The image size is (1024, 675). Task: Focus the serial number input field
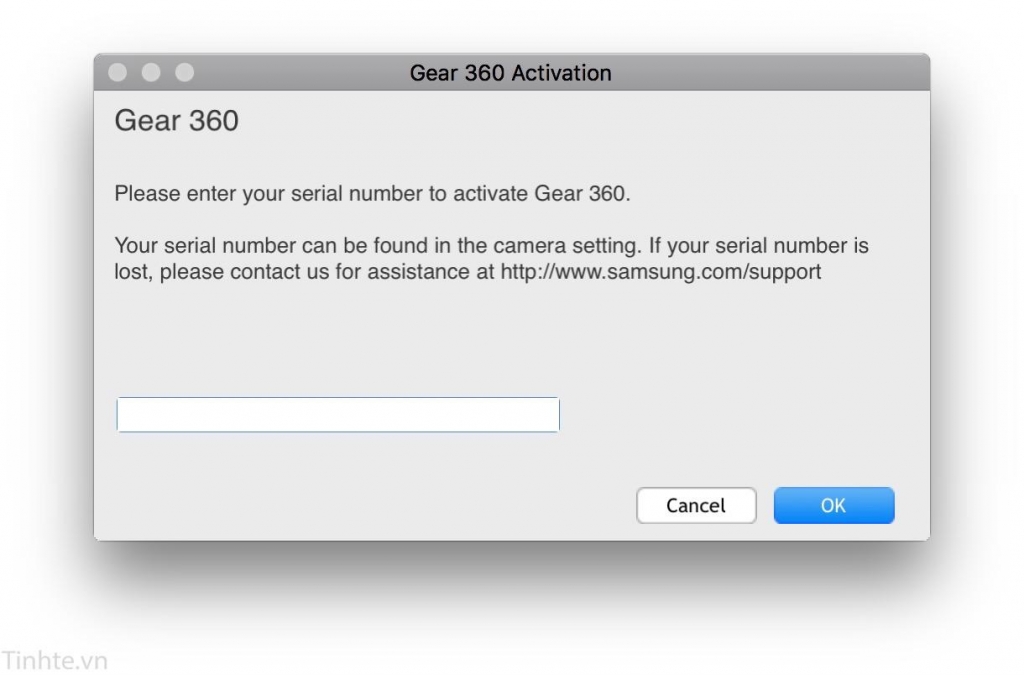click(x=338, y=415)
